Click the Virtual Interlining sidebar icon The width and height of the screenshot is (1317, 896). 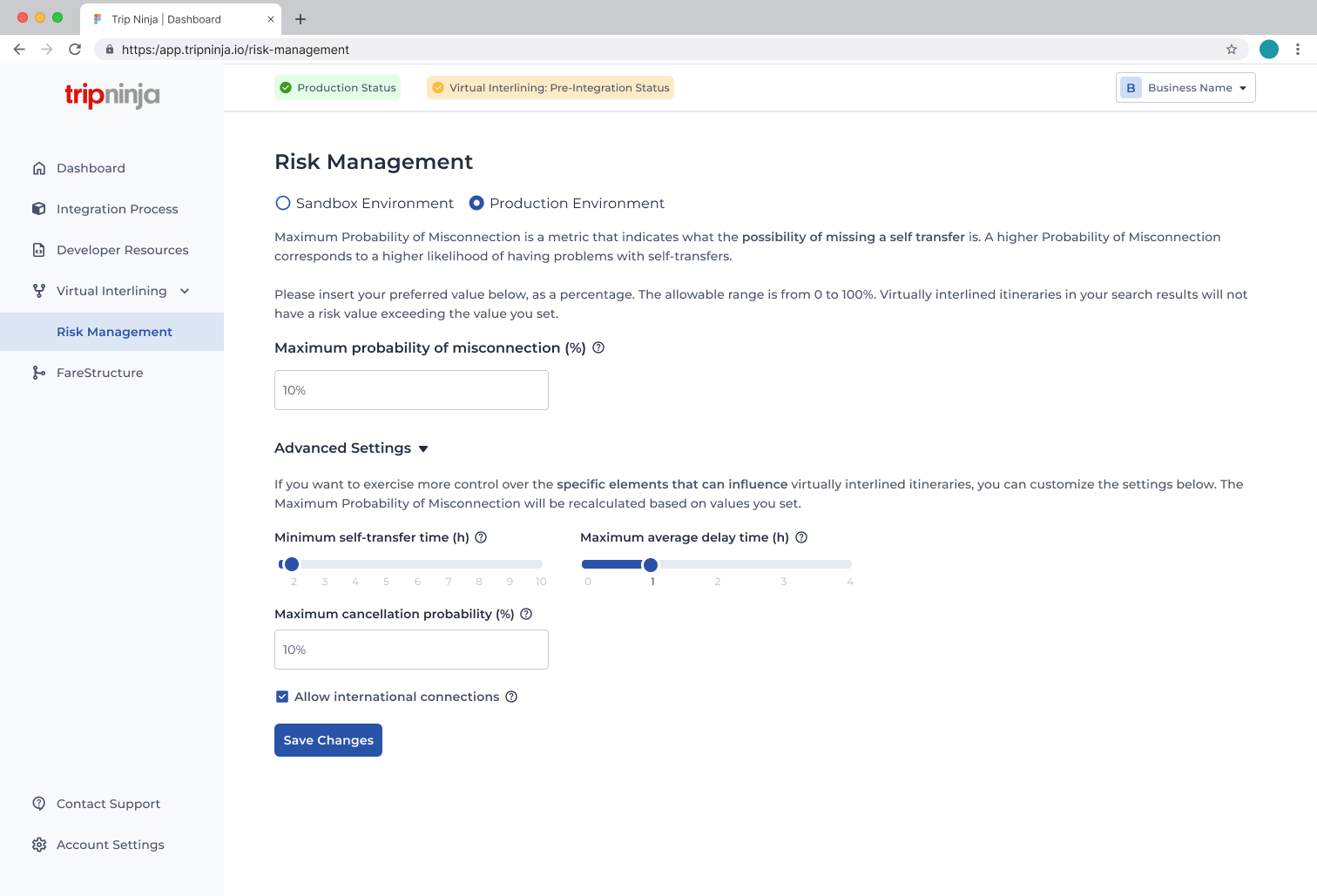point(39,290)
